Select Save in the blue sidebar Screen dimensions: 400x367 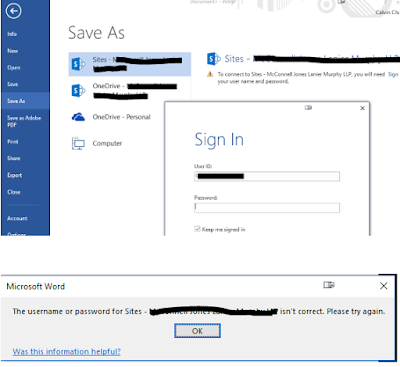[13, 84]
